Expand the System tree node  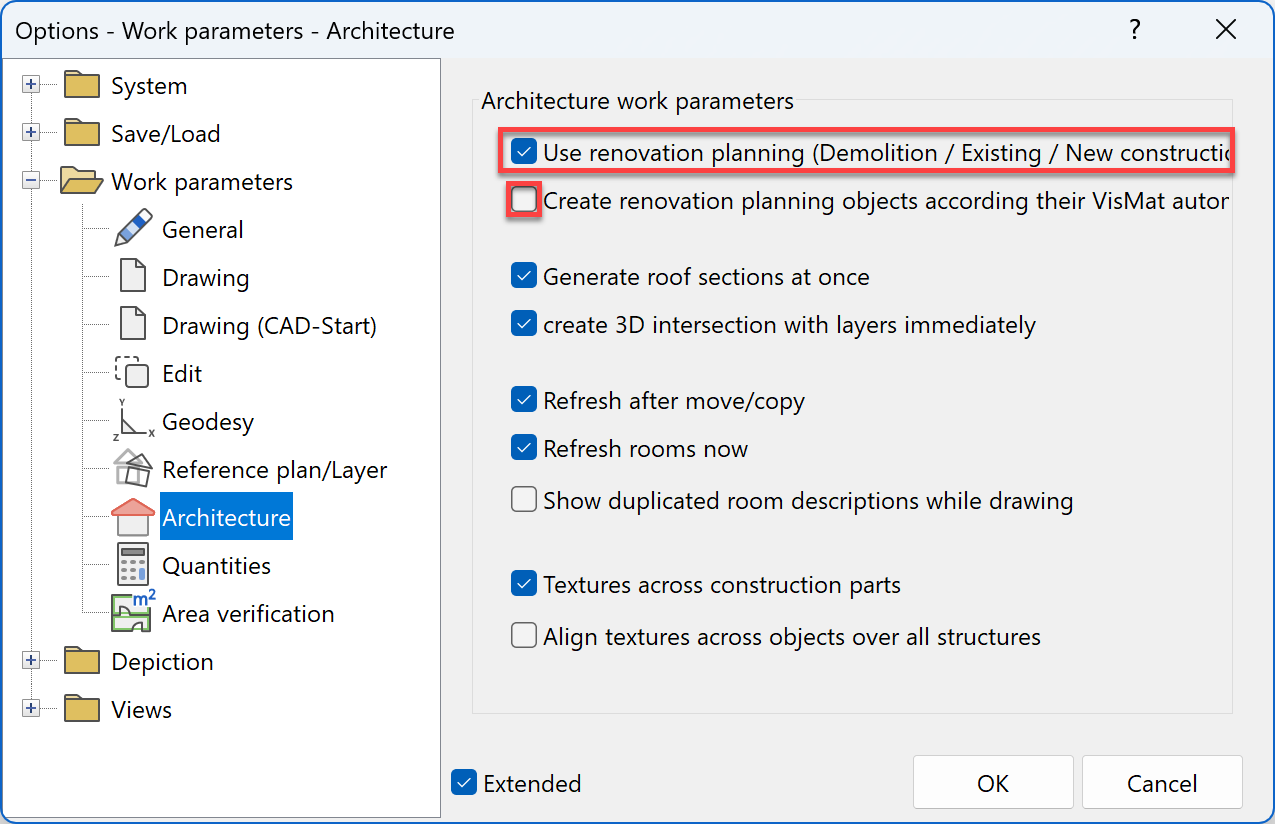(x=31, y=85)
